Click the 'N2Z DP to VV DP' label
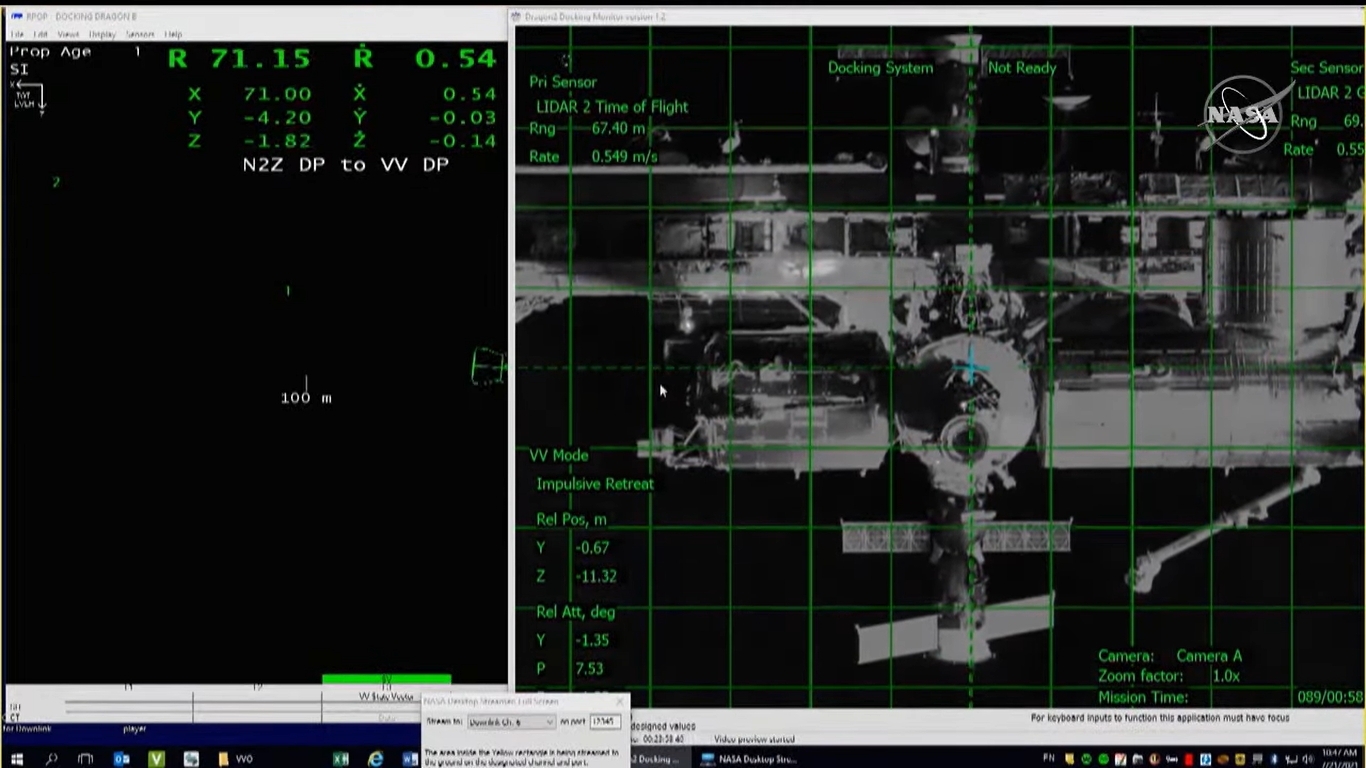The width and height of the screenshot is (1366, 768). pyautogui.click(x=345, y=164)
